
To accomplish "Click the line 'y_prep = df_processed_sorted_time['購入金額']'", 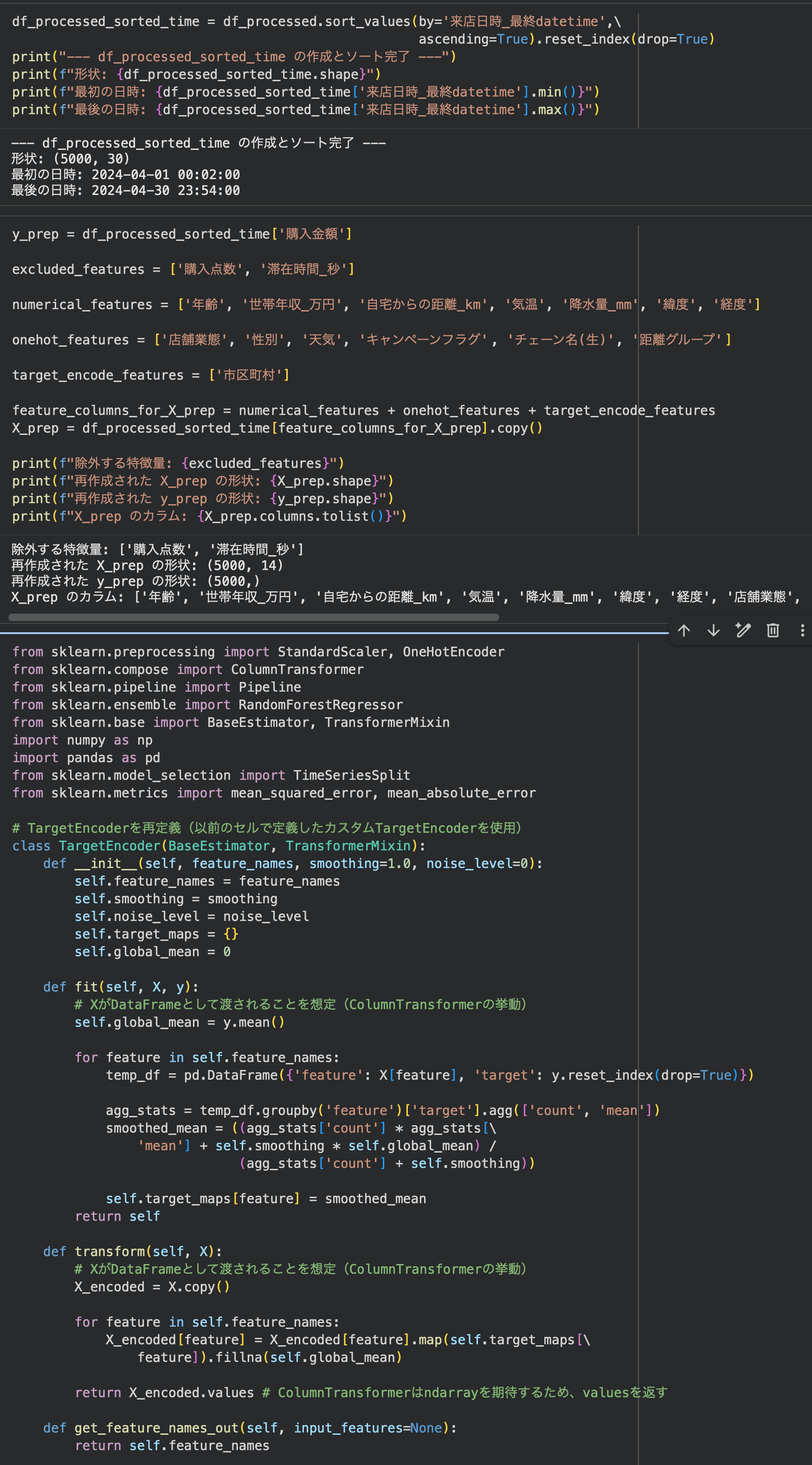I will click(182, 234).
